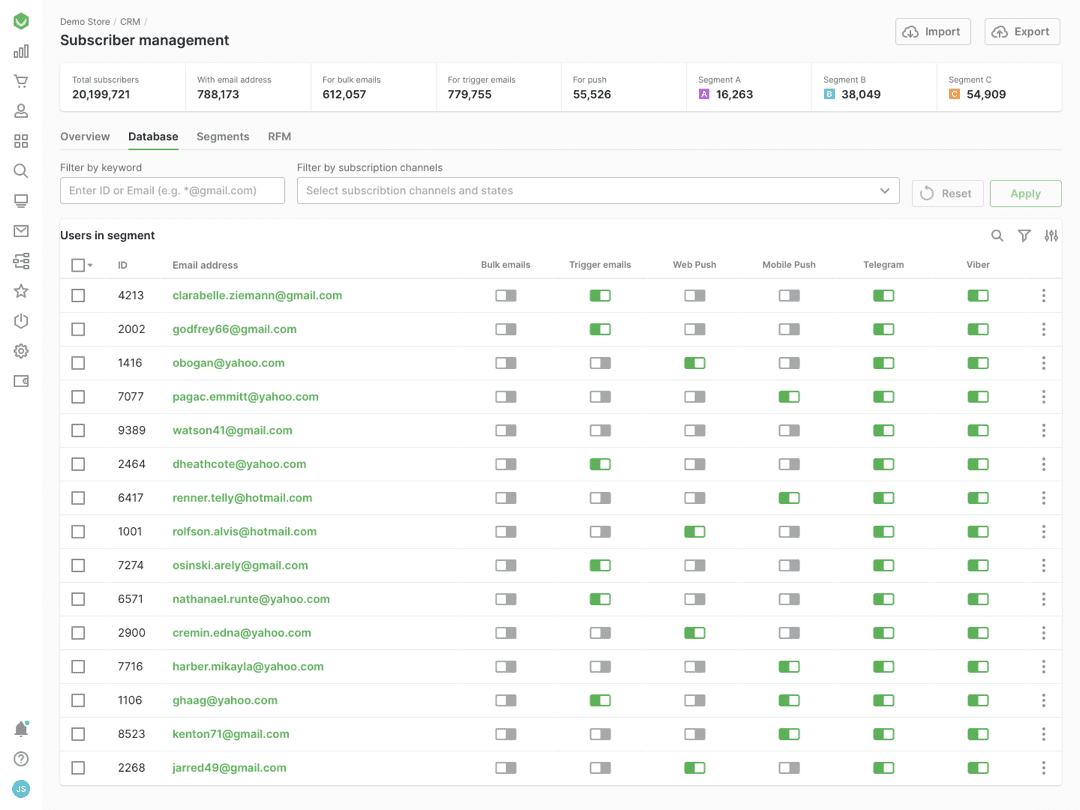Open the star favorites sidebar icon
The width and height of the screenshot is (1080, 810).
tap(21, 291)
